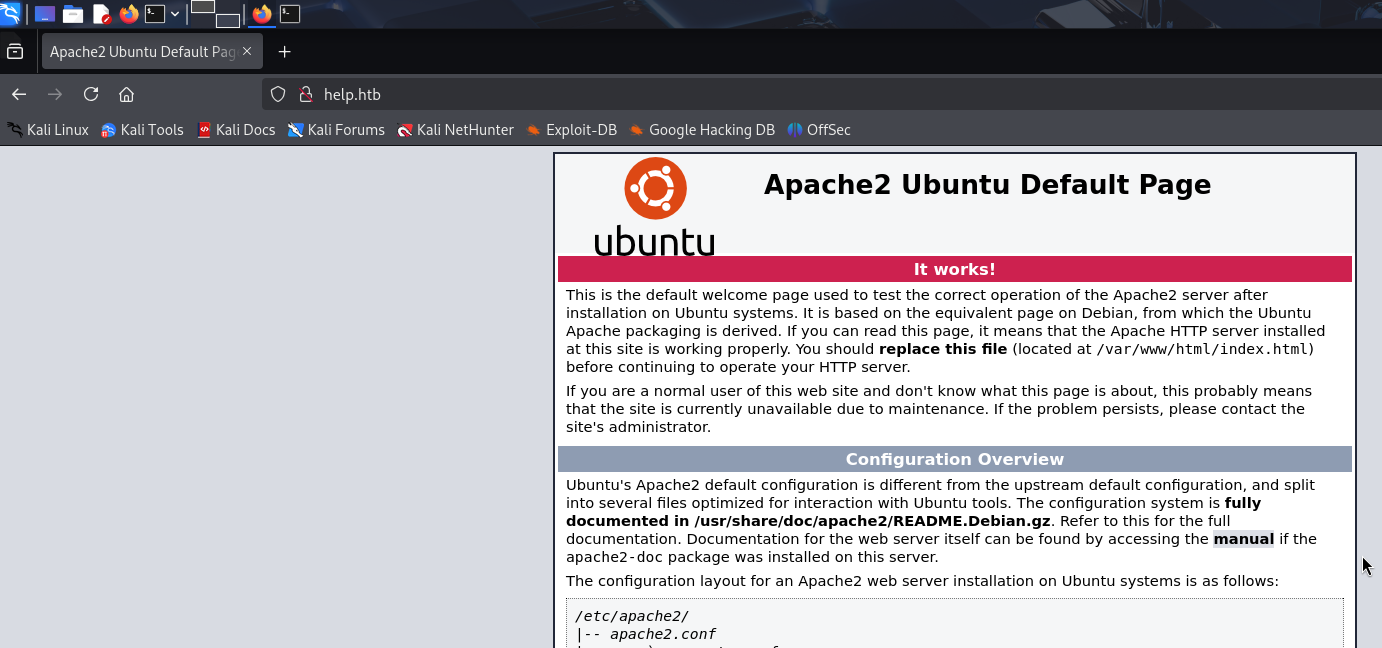Open the Kali applications menu

(10, 13)
